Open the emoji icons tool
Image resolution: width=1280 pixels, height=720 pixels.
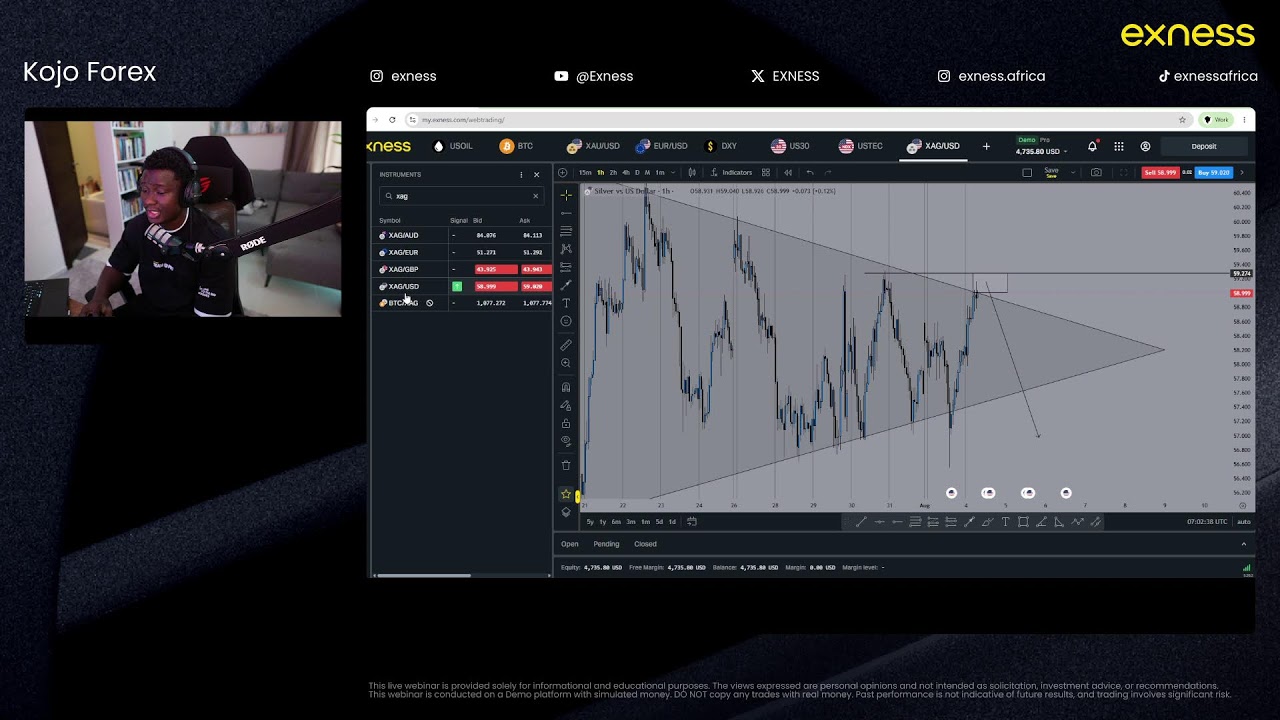[x=566, y=321]
